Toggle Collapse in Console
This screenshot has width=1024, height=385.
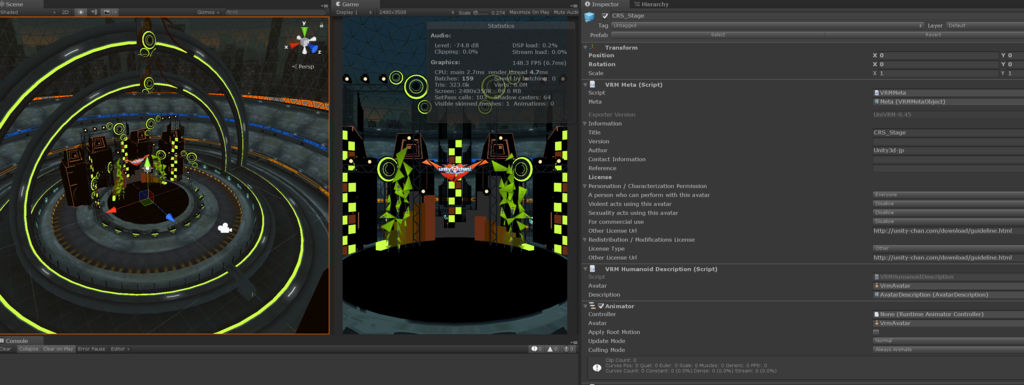pos(28,349)
